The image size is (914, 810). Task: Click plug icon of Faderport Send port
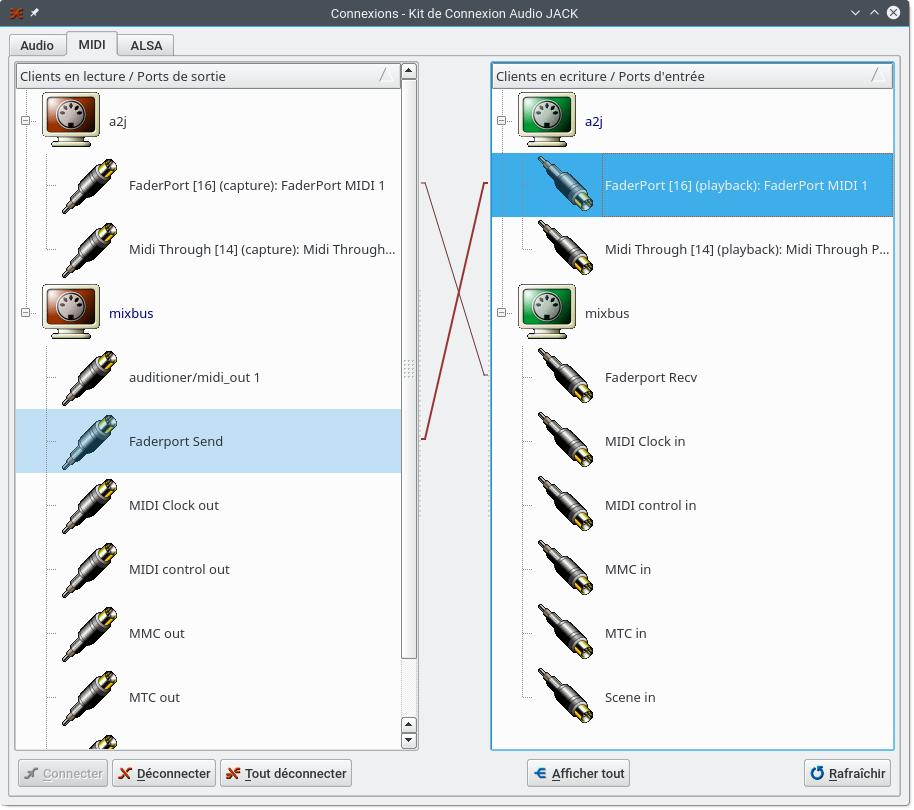click(90, 442)
